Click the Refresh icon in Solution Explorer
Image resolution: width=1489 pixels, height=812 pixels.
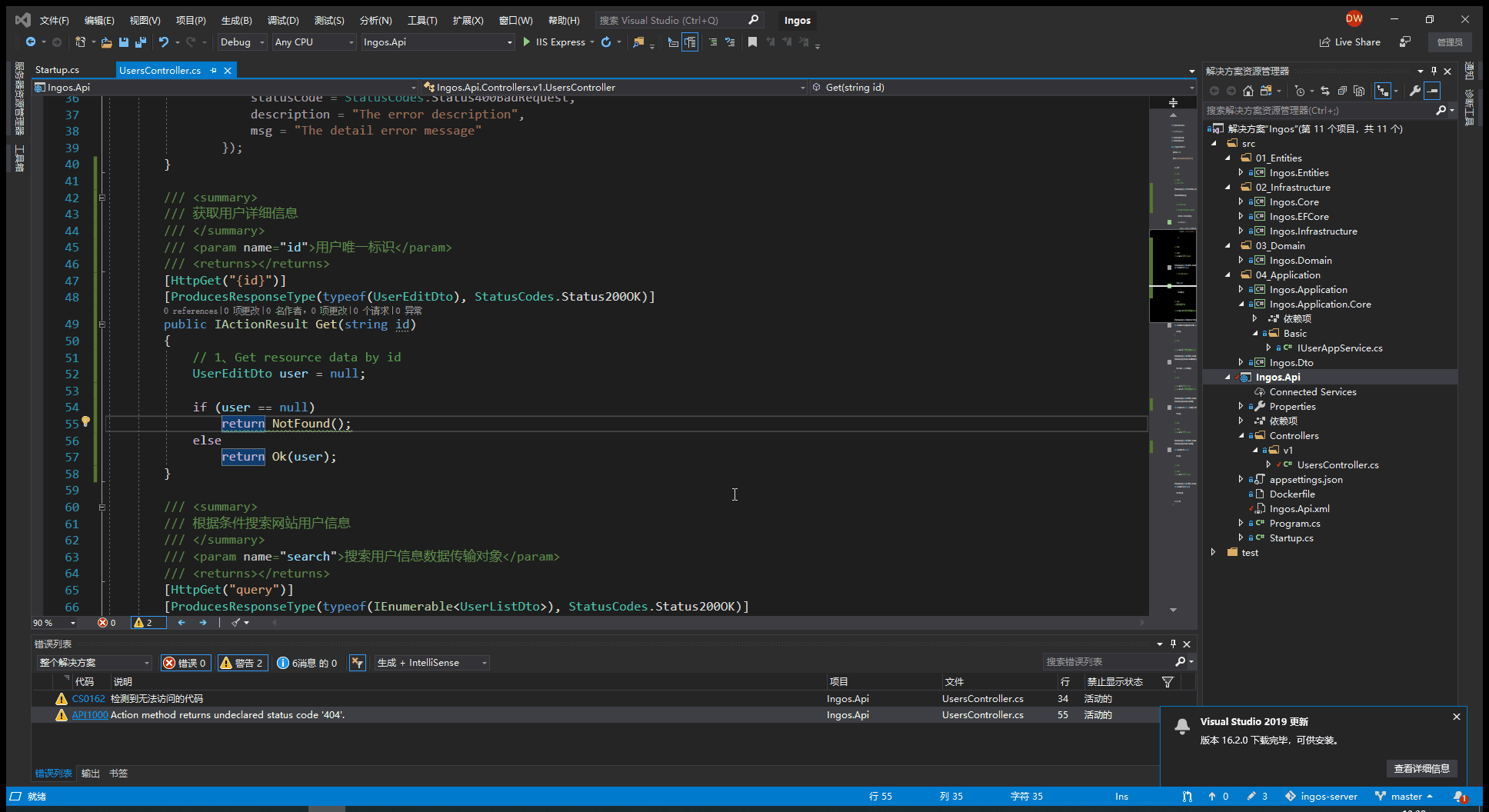1324,91
